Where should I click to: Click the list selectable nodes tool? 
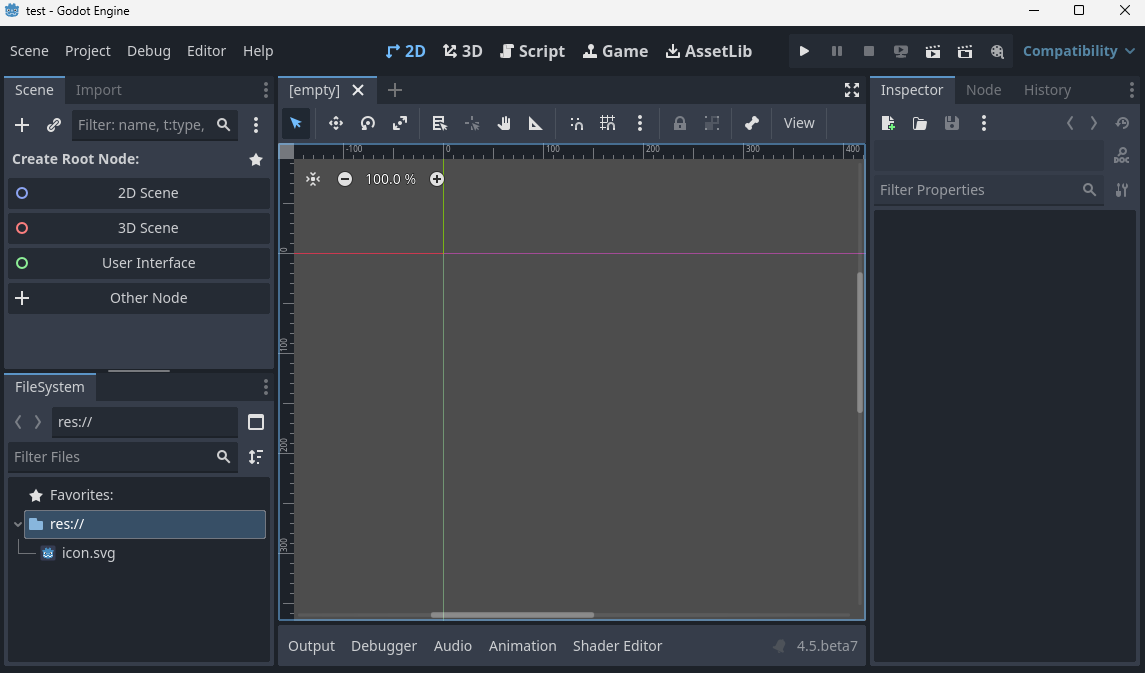(440, 123)
